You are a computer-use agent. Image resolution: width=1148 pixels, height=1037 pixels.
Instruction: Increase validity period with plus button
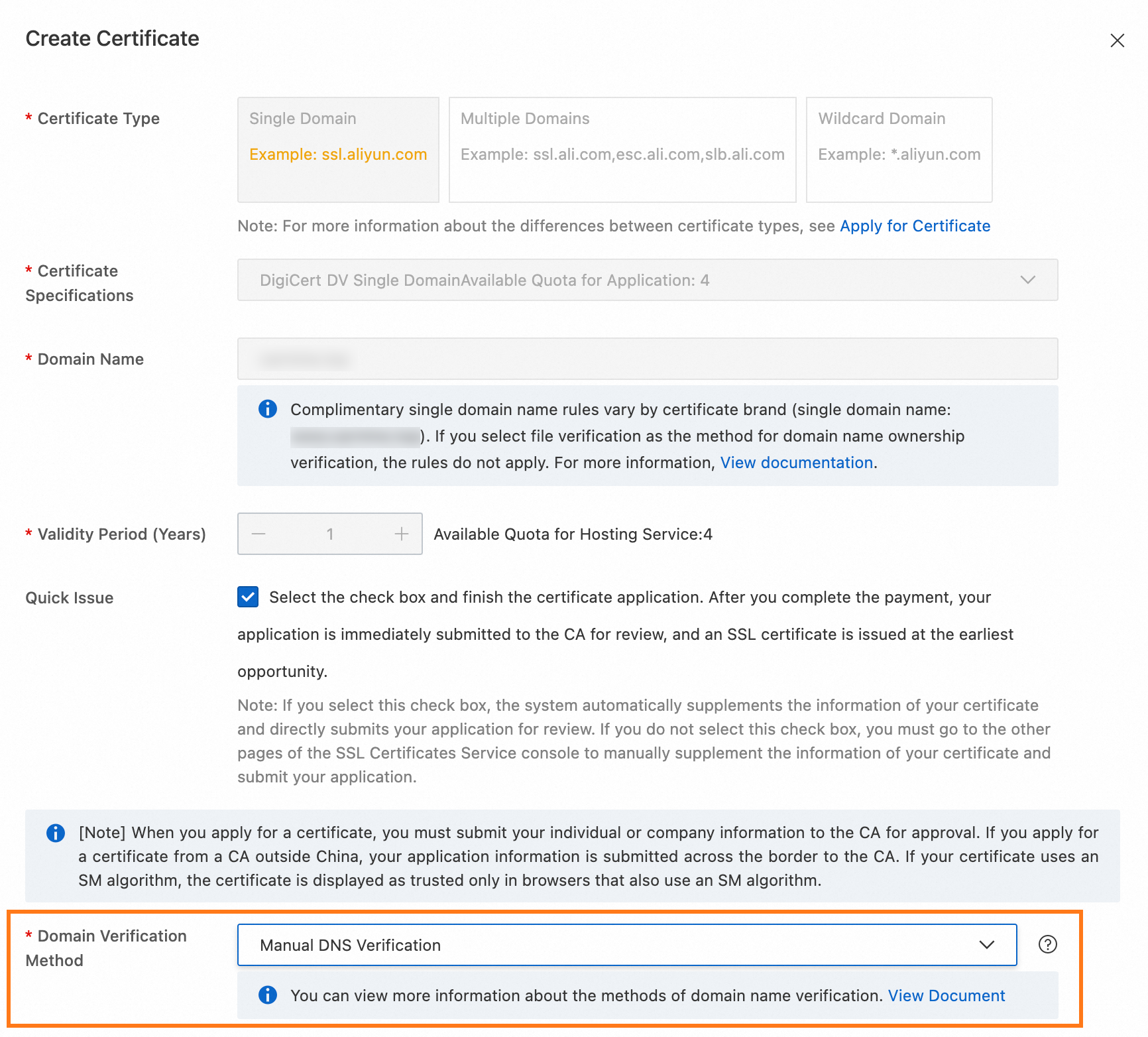(x=401, y=534)
